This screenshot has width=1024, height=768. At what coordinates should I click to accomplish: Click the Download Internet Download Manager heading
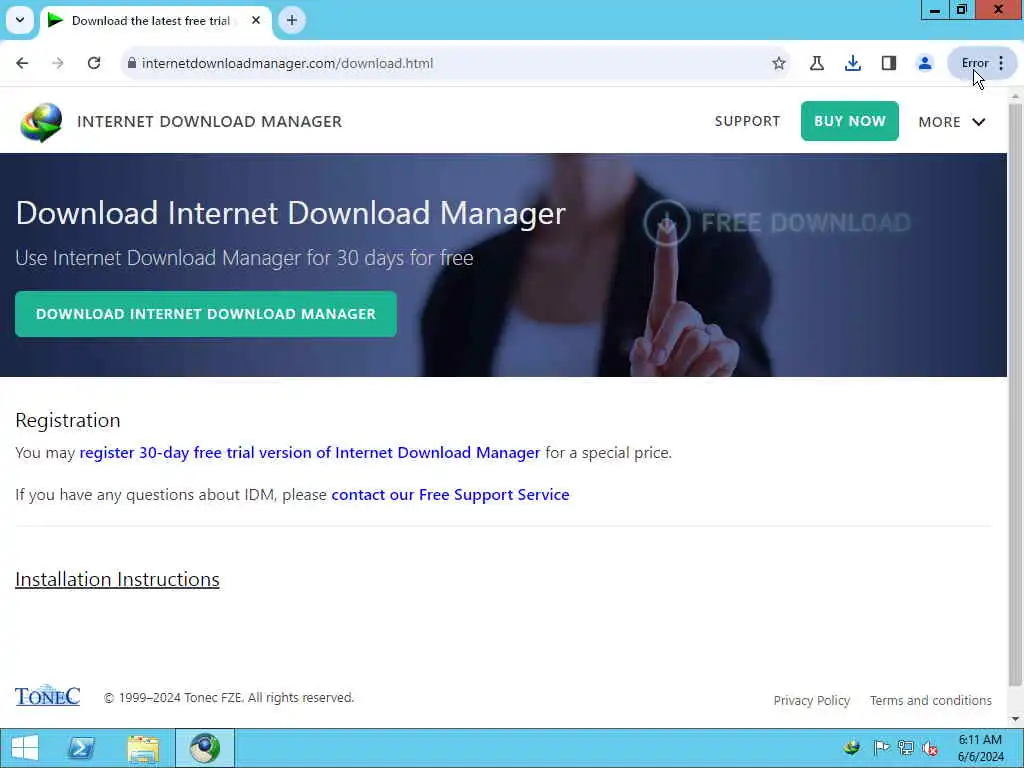291,213
